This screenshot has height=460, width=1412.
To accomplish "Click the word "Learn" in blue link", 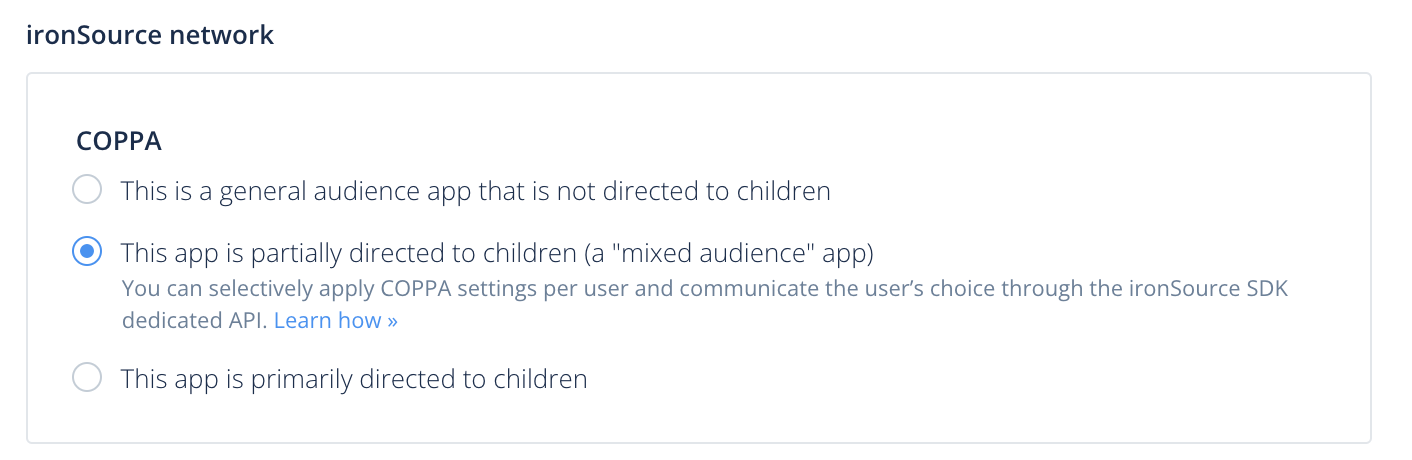I will click(x=300, y=321).
